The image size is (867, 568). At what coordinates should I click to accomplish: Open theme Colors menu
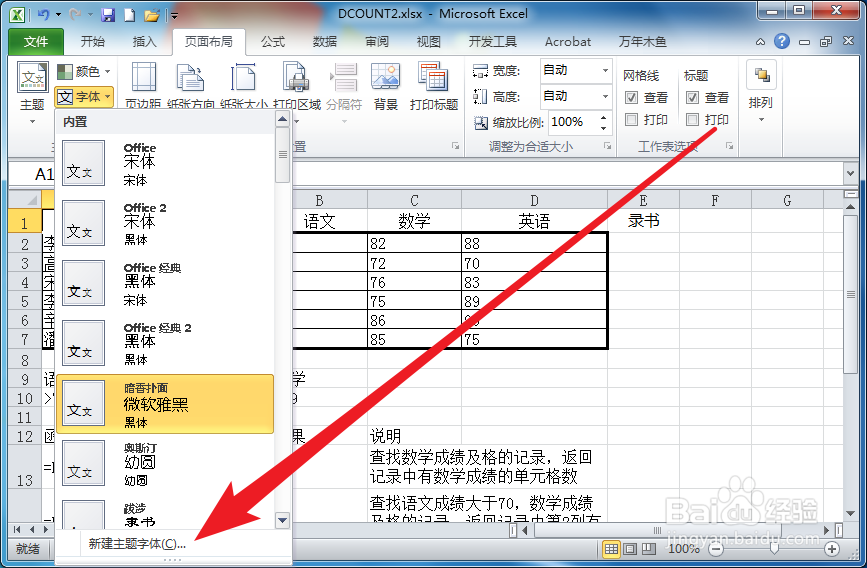coord(84,71)
